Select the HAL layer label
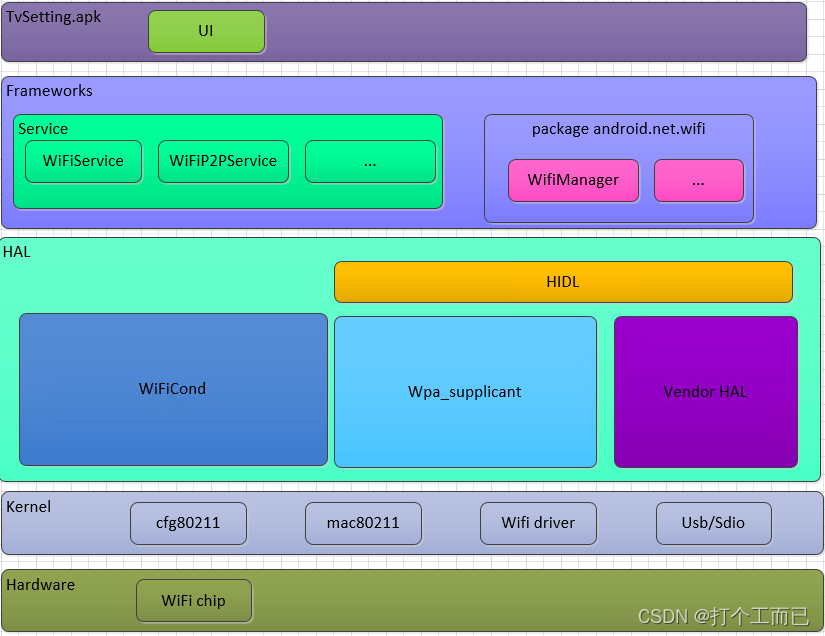The height and width of the screenshot is (636, 825). coord(17,252)
